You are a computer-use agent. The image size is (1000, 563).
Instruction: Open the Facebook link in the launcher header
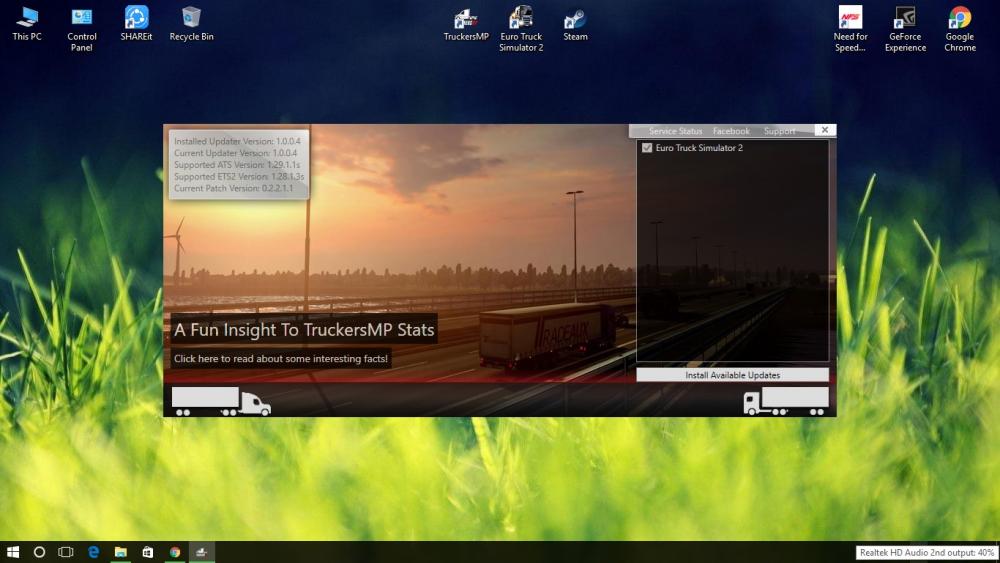tap(731, 131)
